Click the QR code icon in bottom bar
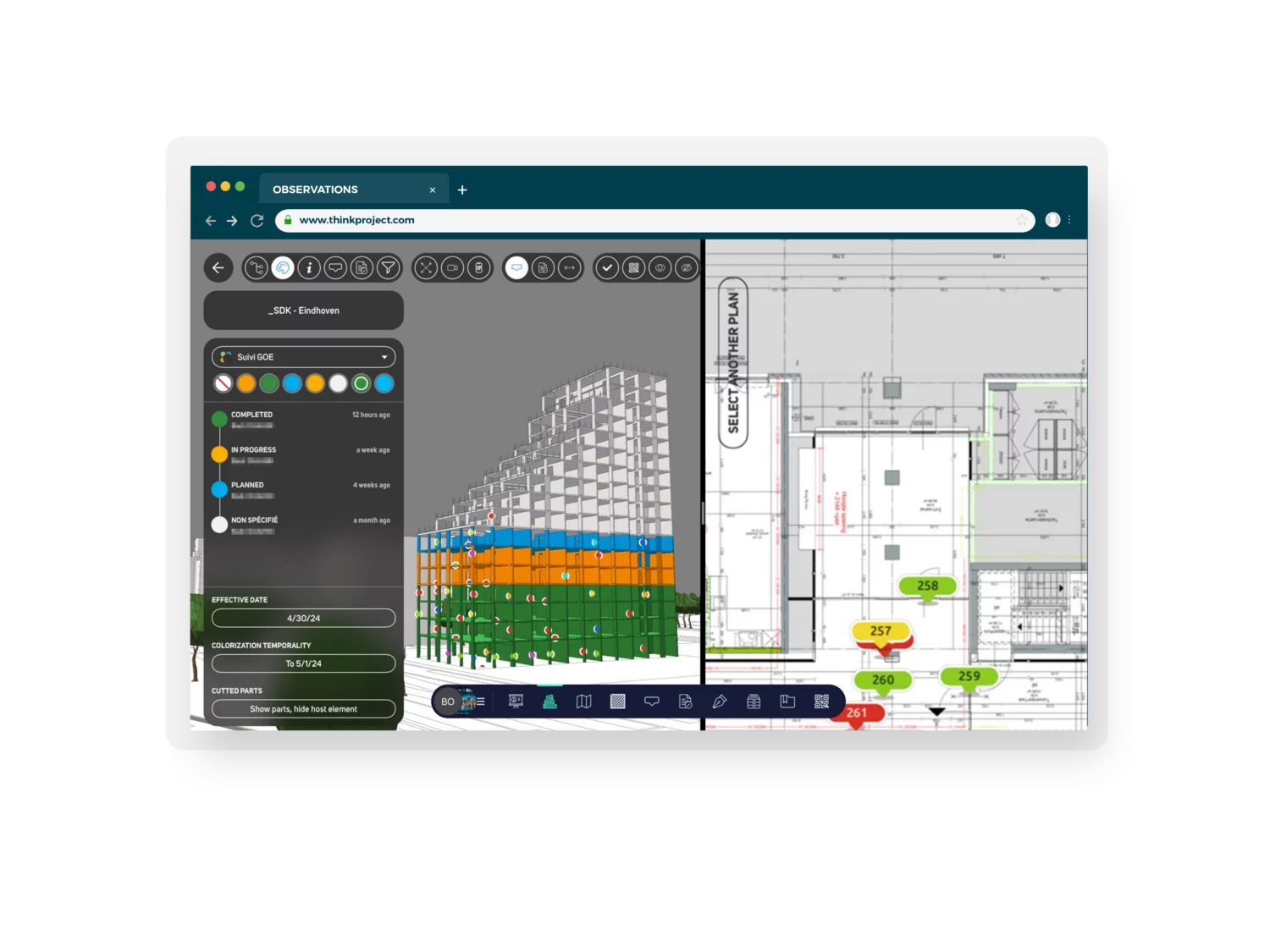The height and width of the screenshot is (952, 1270). pyautogui.click(x=821, y=702)
